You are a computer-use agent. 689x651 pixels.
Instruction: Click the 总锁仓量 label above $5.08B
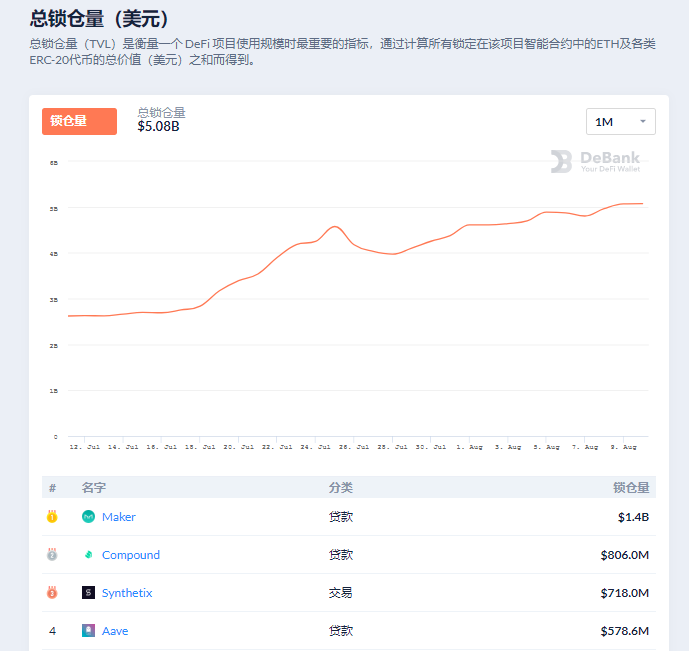coord(161,113)
